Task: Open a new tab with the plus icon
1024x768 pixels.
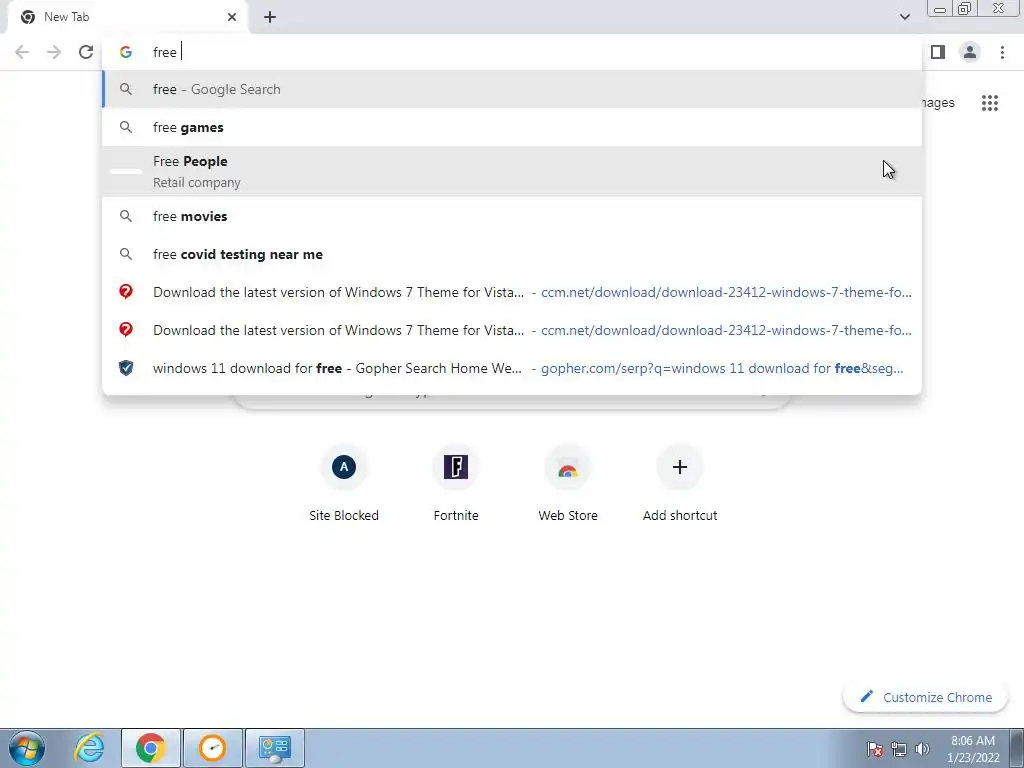Action: [x=270, y=17]
